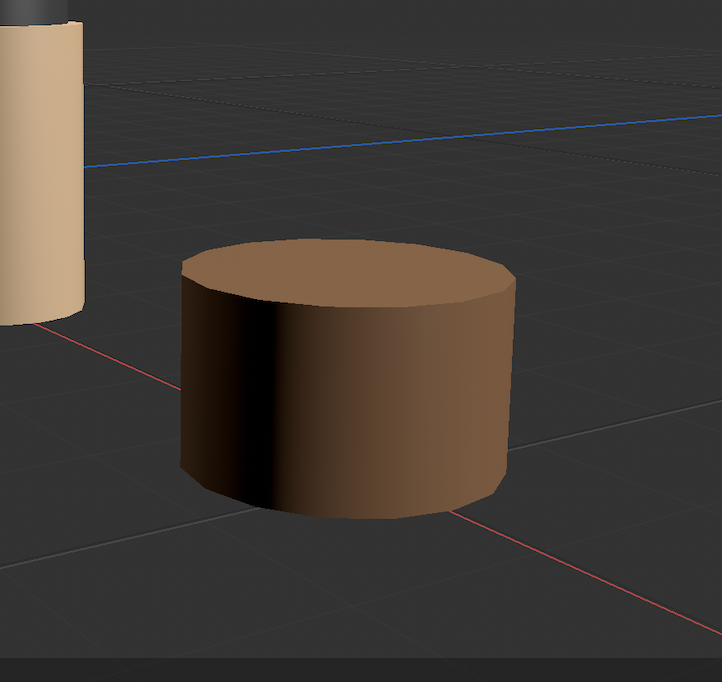Click the blue axis line
The image size is (722, 682).
pyautogui.click(x=400, y=140)
